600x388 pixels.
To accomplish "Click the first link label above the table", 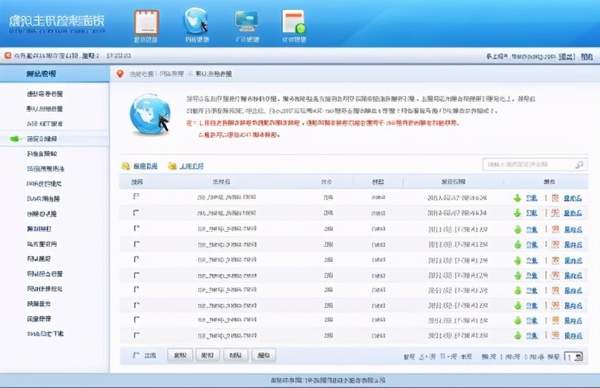I will [145, 166].
